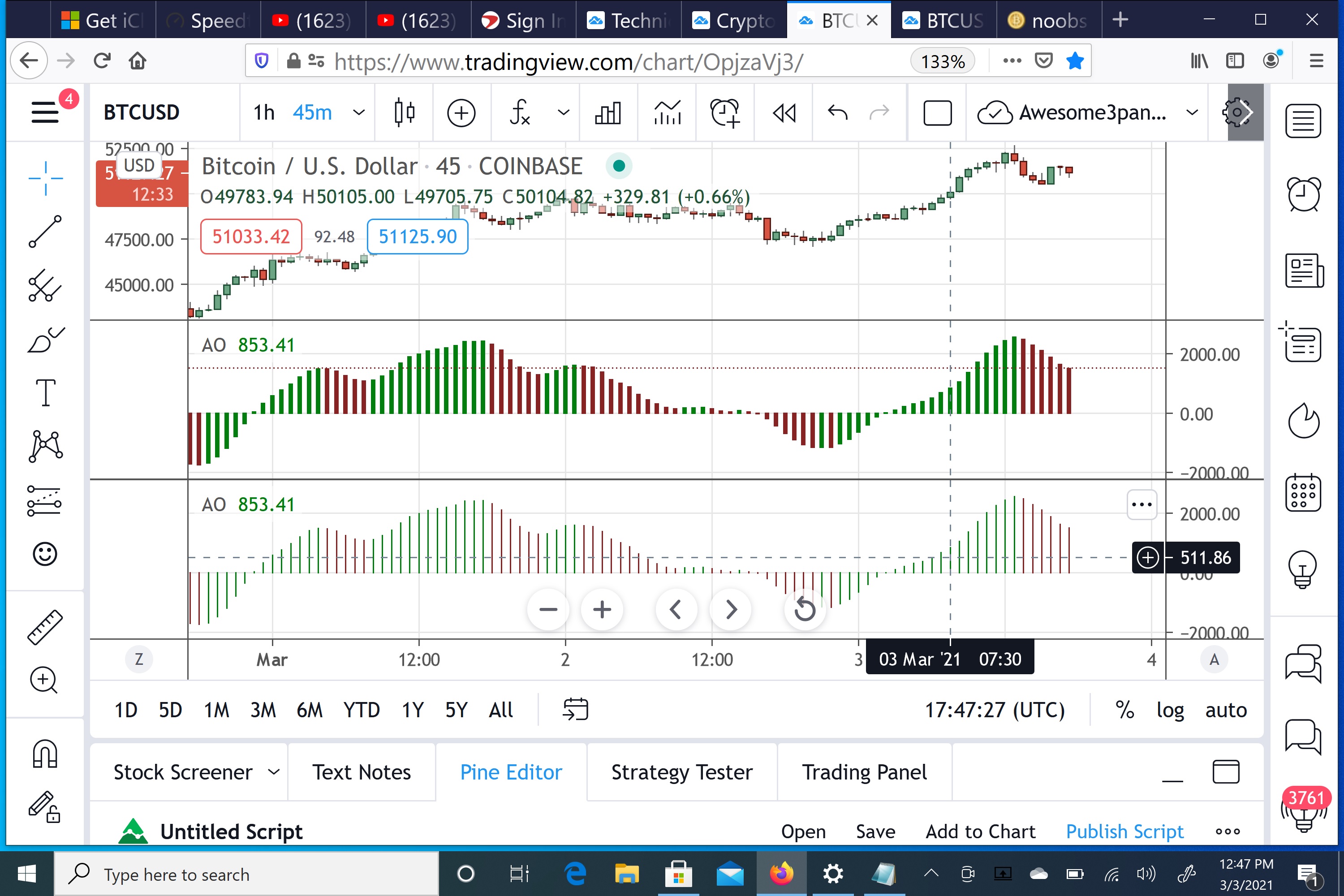This screenshot has width=1344, height=896.
Task: Activate the zoom in tool
Action: click(x=44, y=680)
